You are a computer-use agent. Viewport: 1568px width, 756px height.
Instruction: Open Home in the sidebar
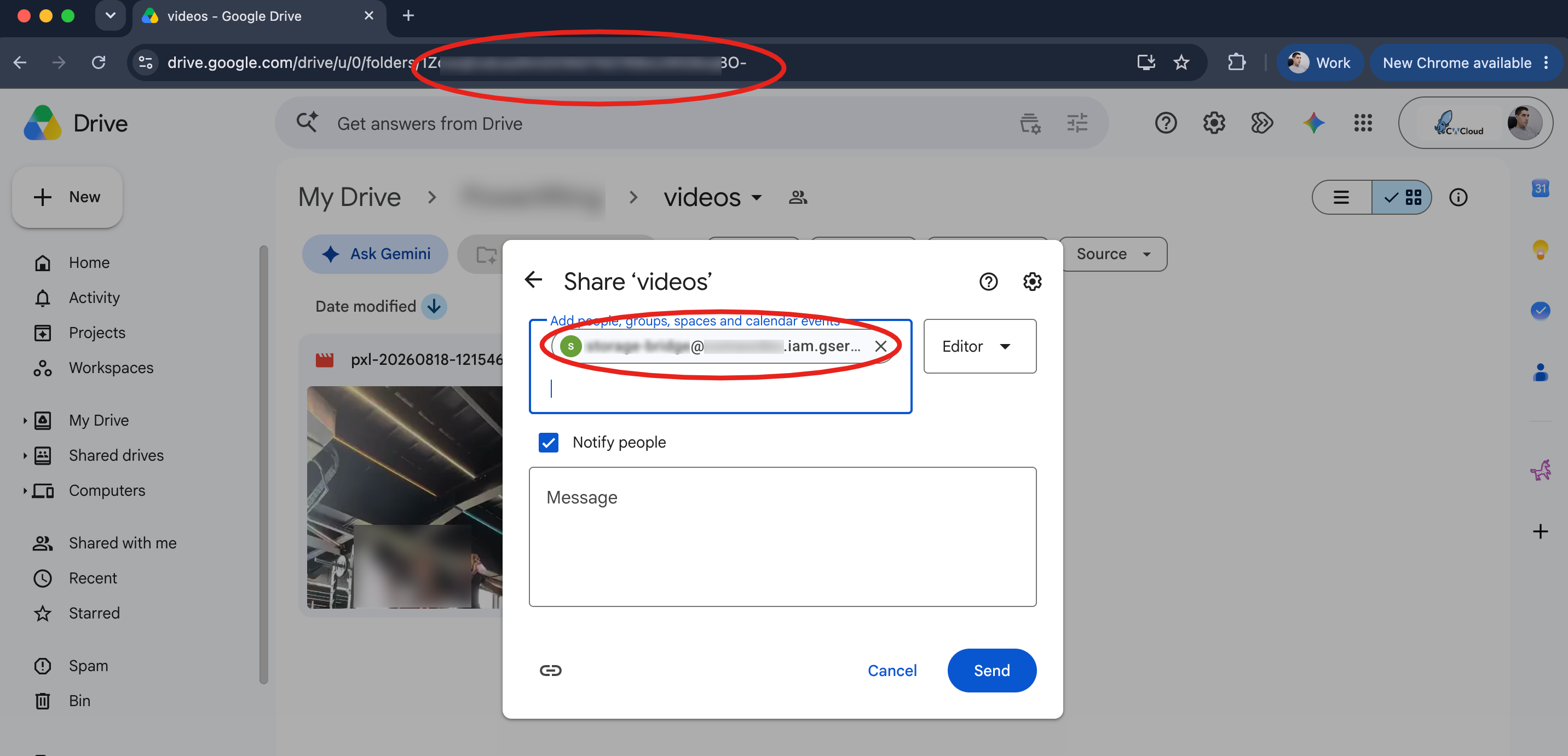pos(89,262)
